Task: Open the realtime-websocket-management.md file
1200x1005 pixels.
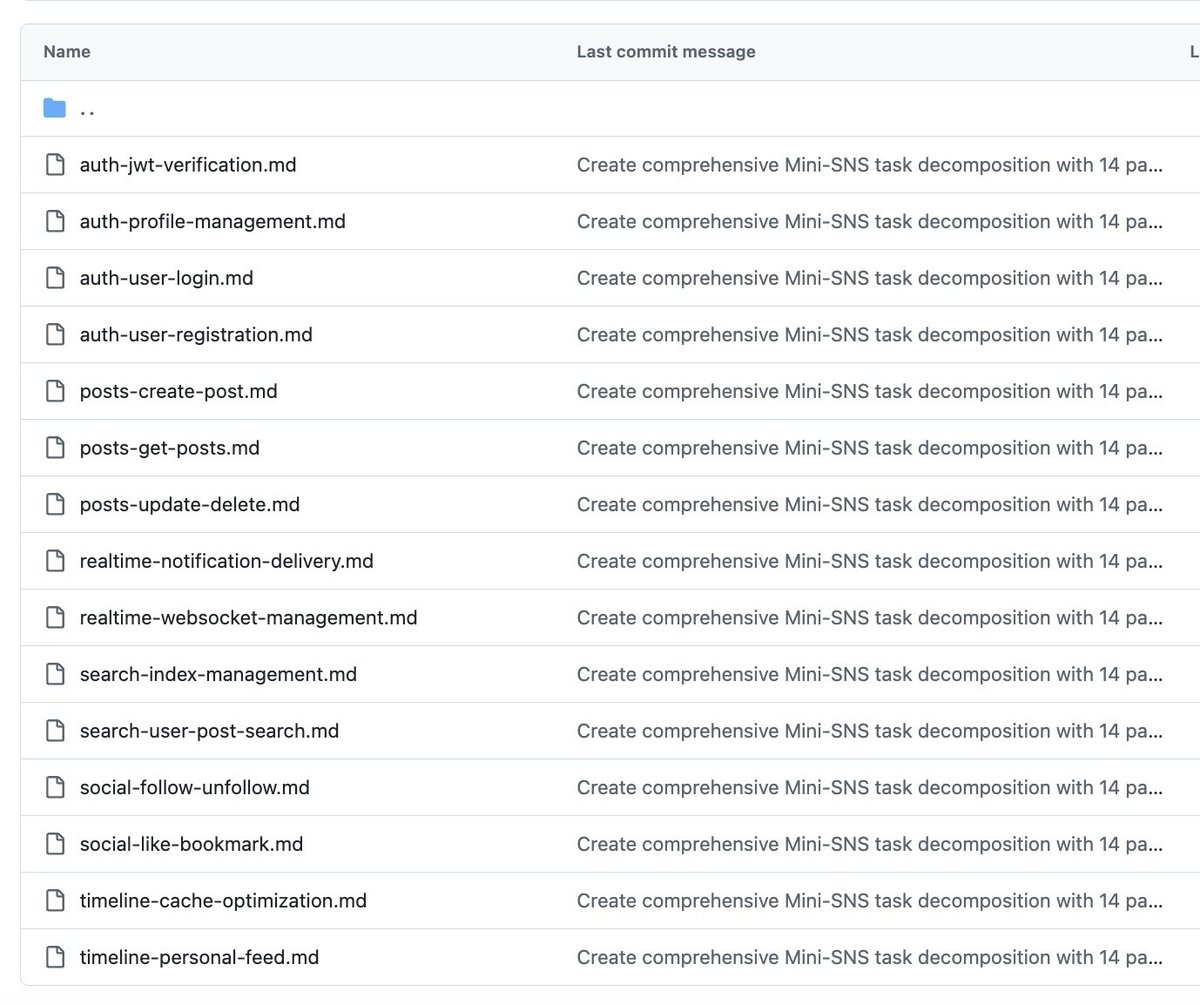Action: [249, 618]
